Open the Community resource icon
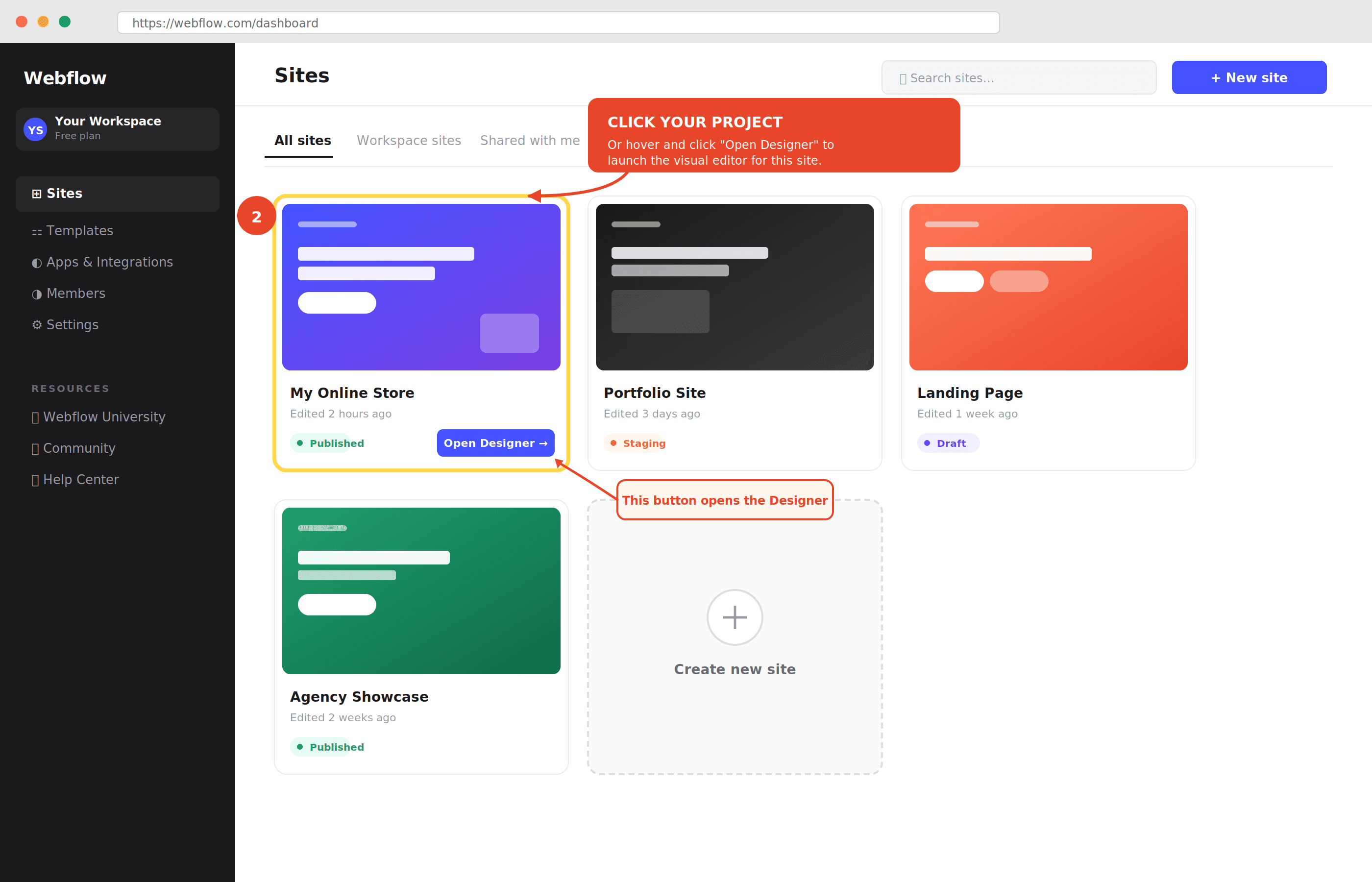The image size is (1372, 882). point(35,448)
